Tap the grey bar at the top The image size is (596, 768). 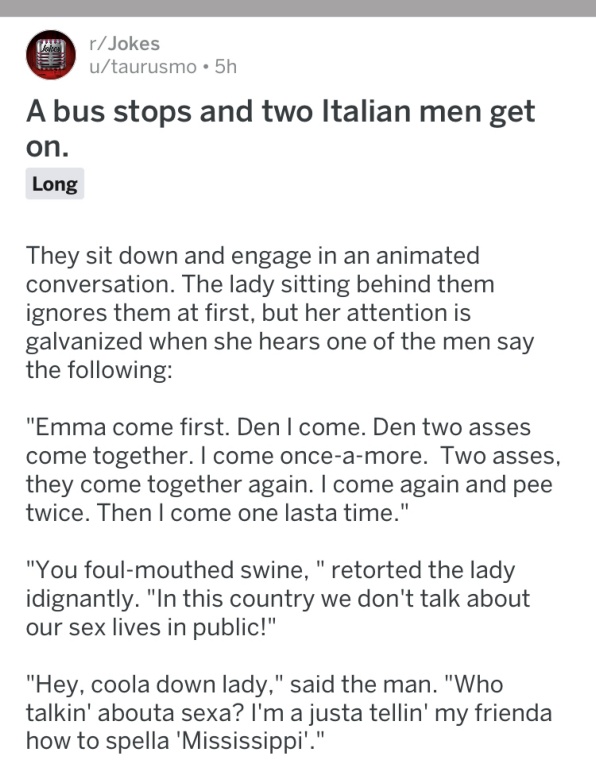[x=298, y=8]
